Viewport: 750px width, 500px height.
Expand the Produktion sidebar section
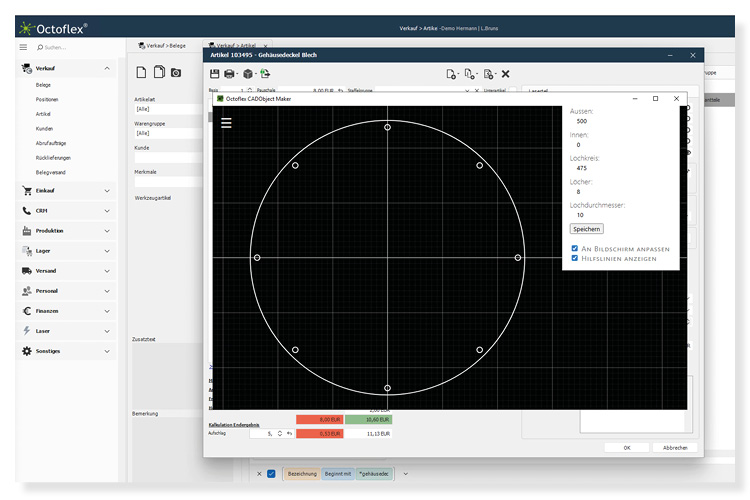click(x=108, y=230)
